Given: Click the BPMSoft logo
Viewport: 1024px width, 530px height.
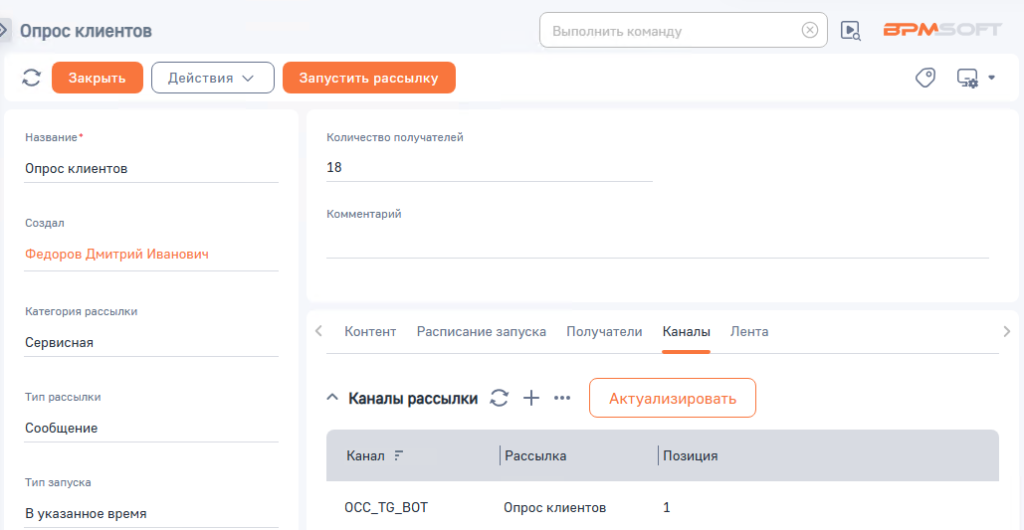Looking at the screenshot, I should (943, 30).
